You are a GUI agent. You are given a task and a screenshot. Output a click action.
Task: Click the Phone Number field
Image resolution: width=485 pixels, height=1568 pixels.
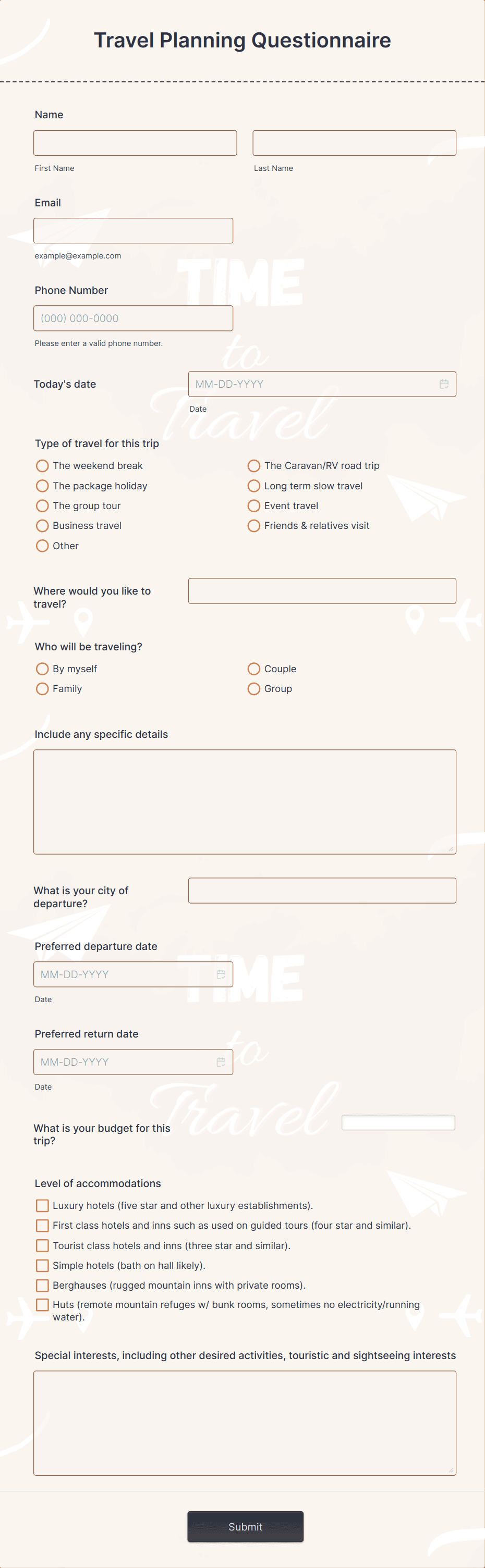pyautogui.click(x=133, y=318)
